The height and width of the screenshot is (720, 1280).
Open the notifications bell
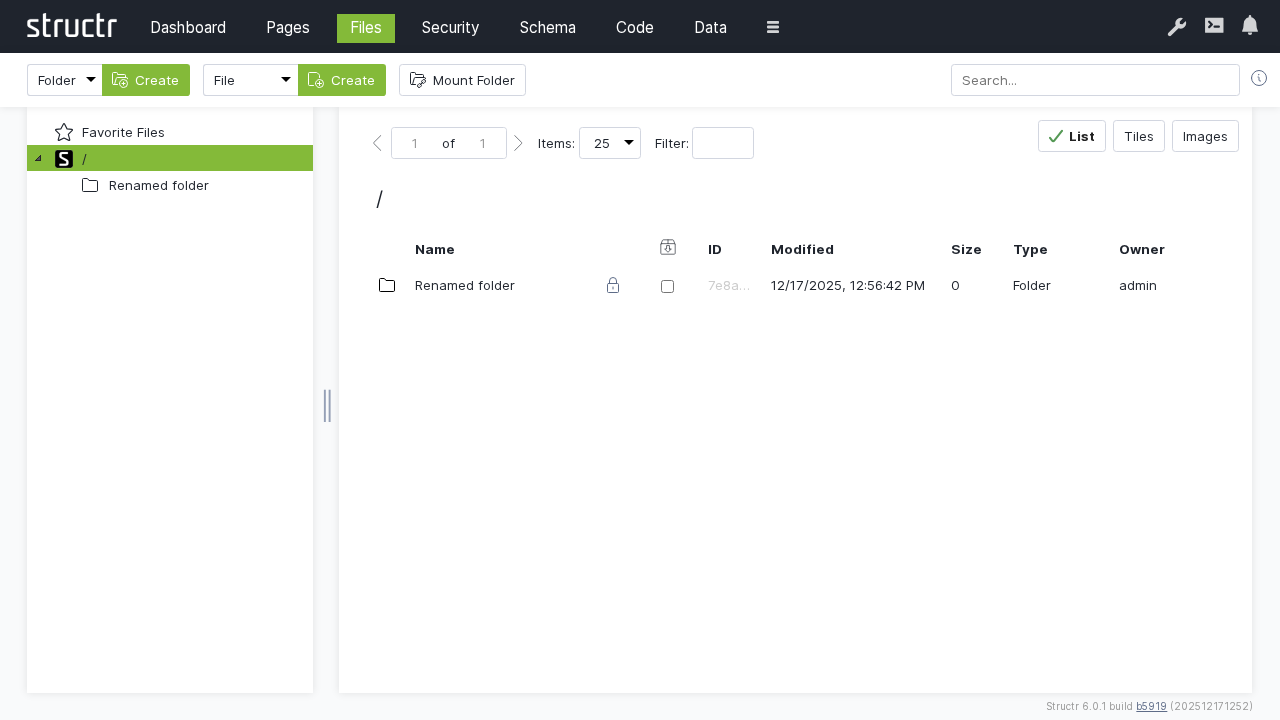tap(1250, 26)
